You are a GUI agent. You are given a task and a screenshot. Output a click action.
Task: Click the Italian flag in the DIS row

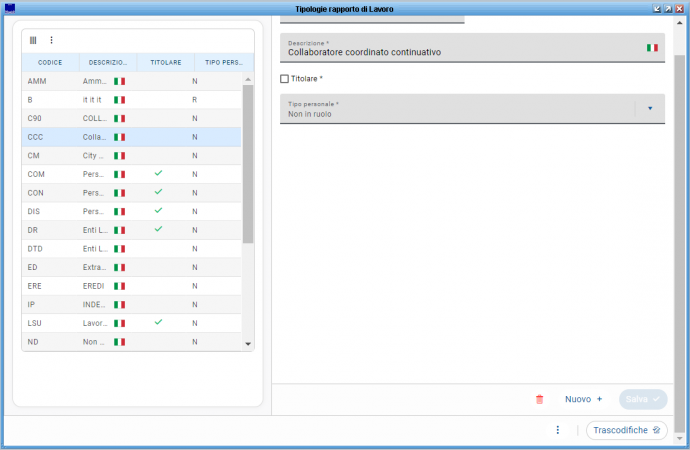point(119,212)
